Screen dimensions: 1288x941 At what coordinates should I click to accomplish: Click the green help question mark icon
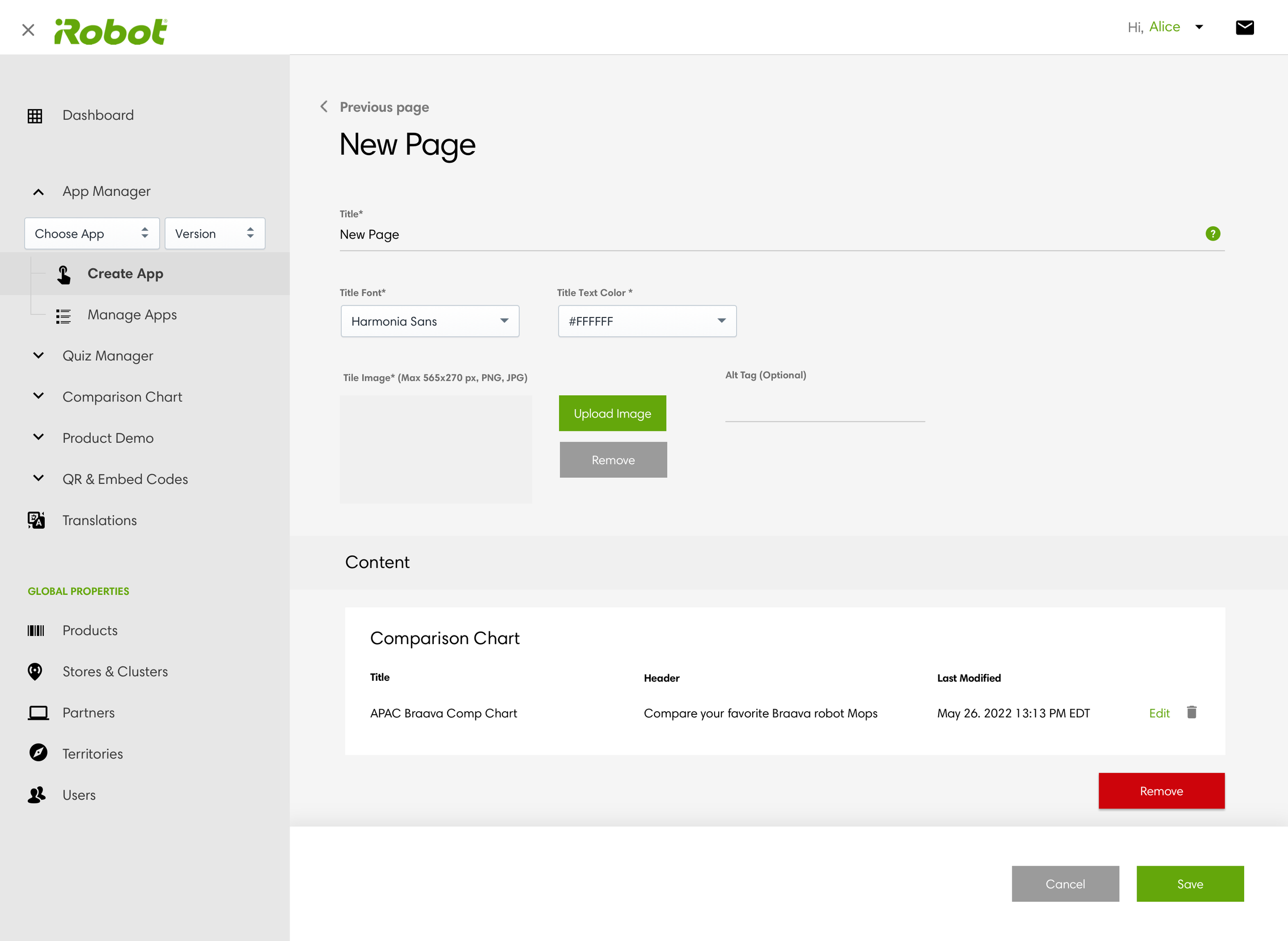point(1212,233)
